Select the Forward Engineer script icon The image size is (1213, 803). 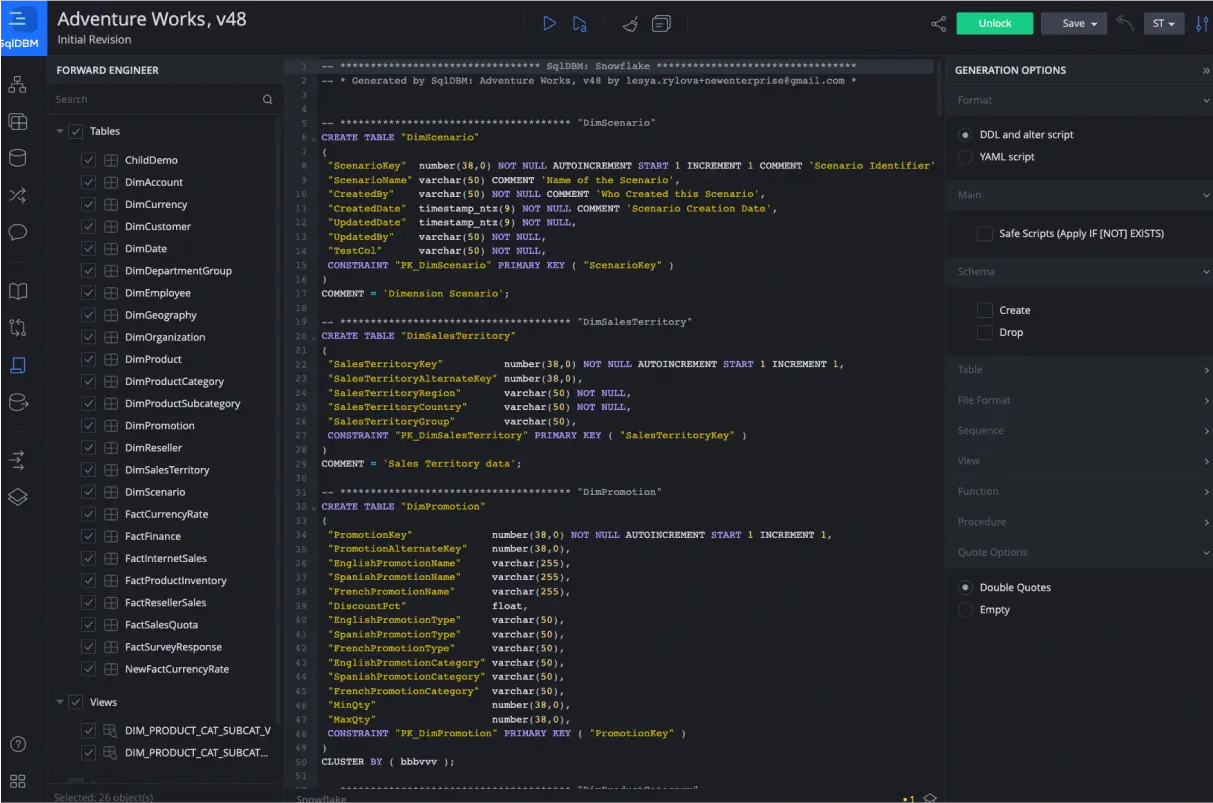(17, 365)
